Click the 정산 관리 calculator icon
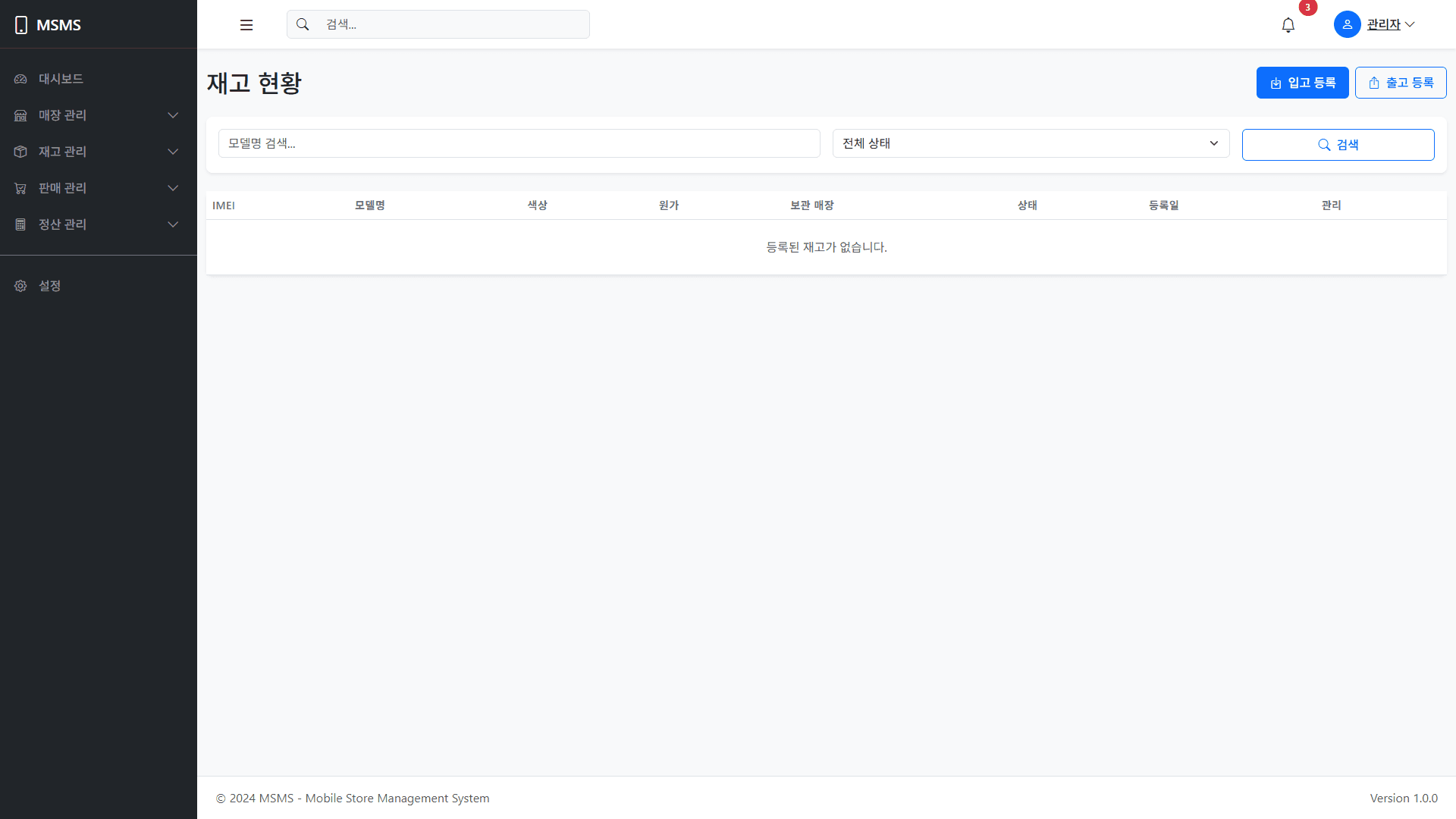1456x819 pixels. [20, 224]
